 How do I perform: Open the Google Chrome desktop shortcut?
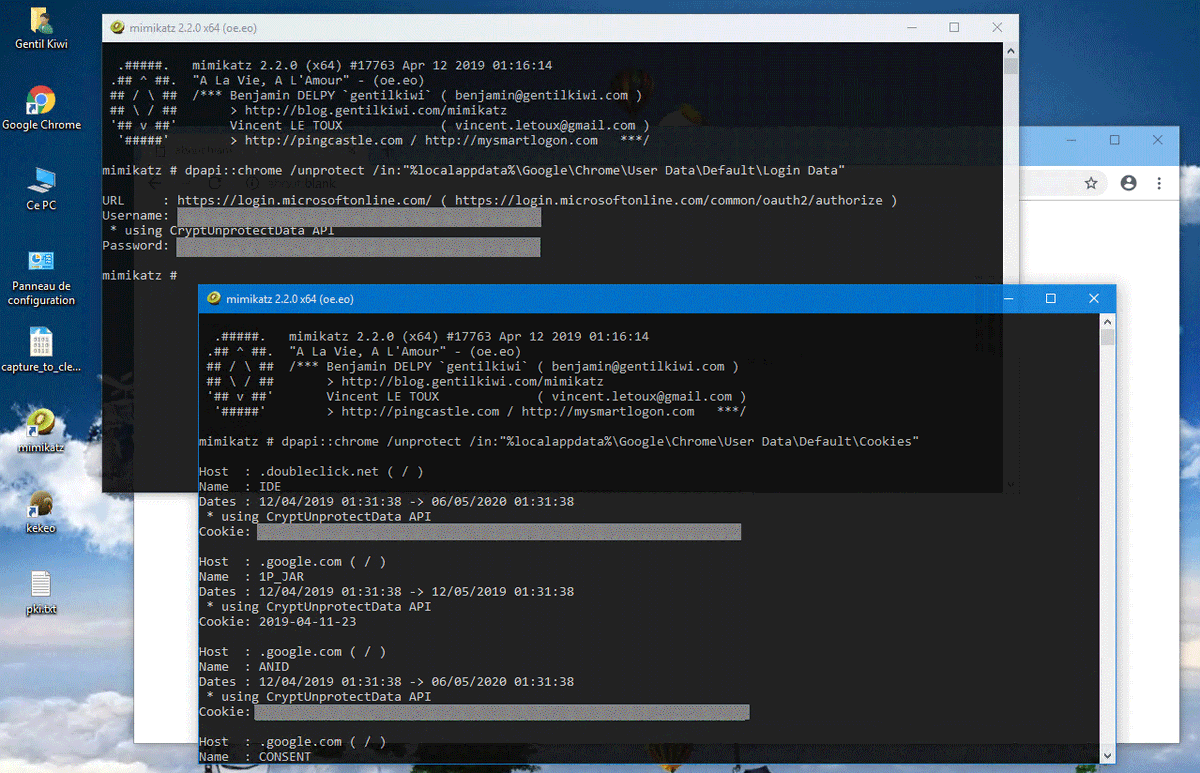[41, 108]
